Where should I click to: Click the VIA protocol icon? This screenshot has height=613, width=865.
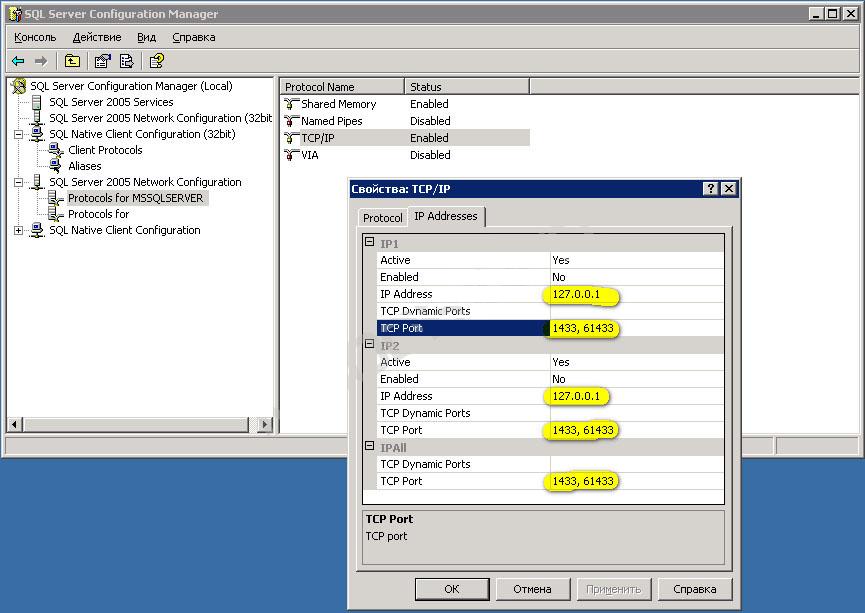click(x=291, y=155)
